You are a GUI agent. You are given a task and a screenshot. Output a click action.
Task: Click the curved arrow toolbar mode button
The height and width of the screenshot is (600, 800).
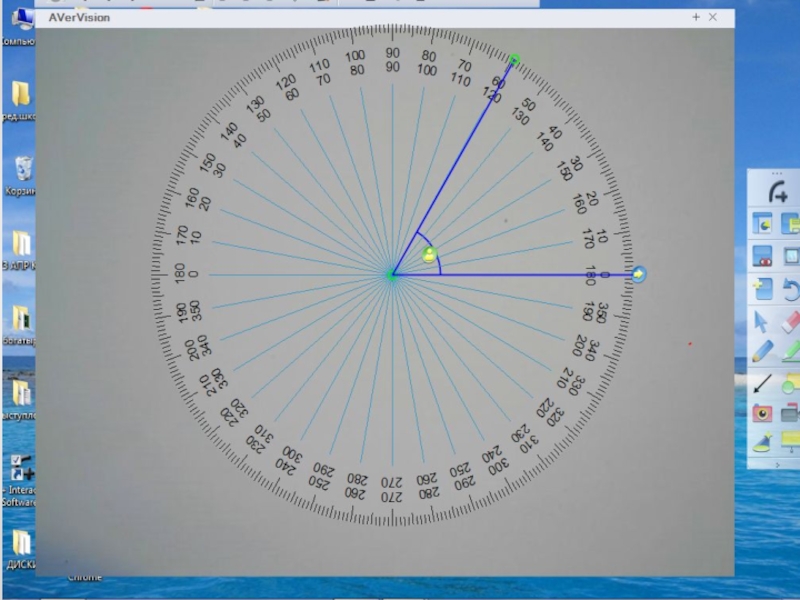tap(777, 193)
